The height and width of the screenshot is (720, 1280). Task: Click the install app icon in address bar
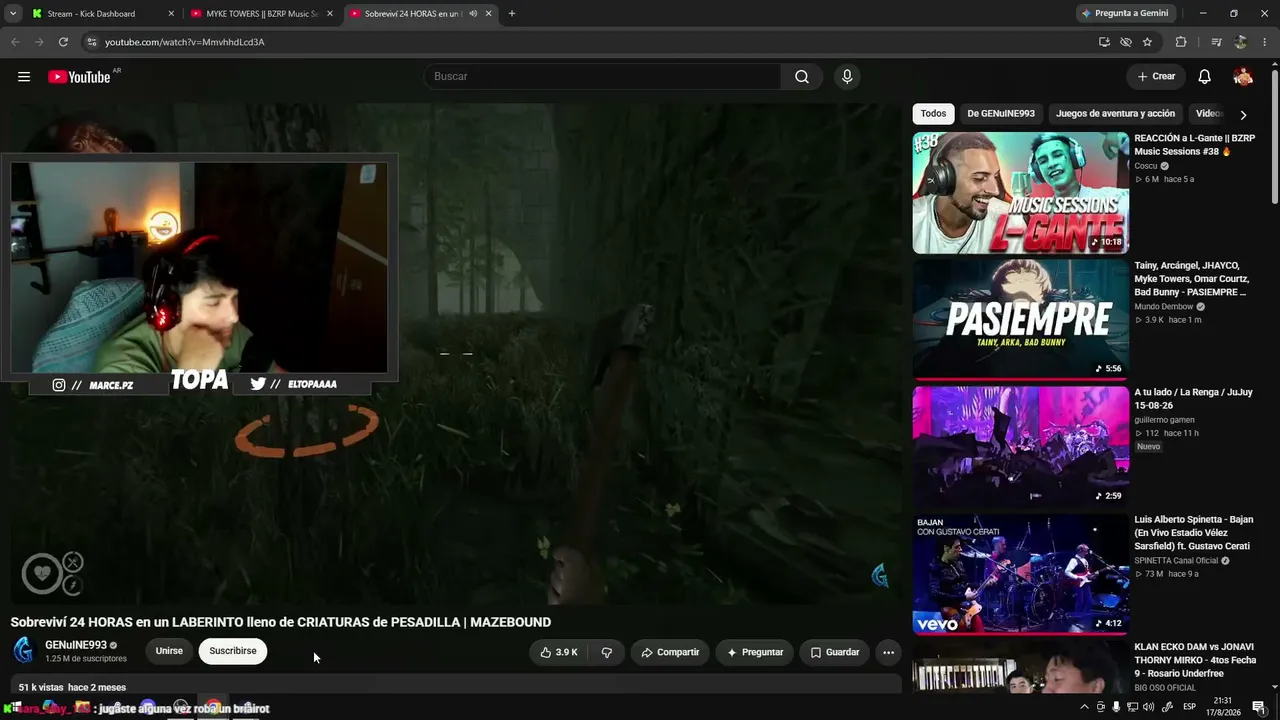point(1104,42)
